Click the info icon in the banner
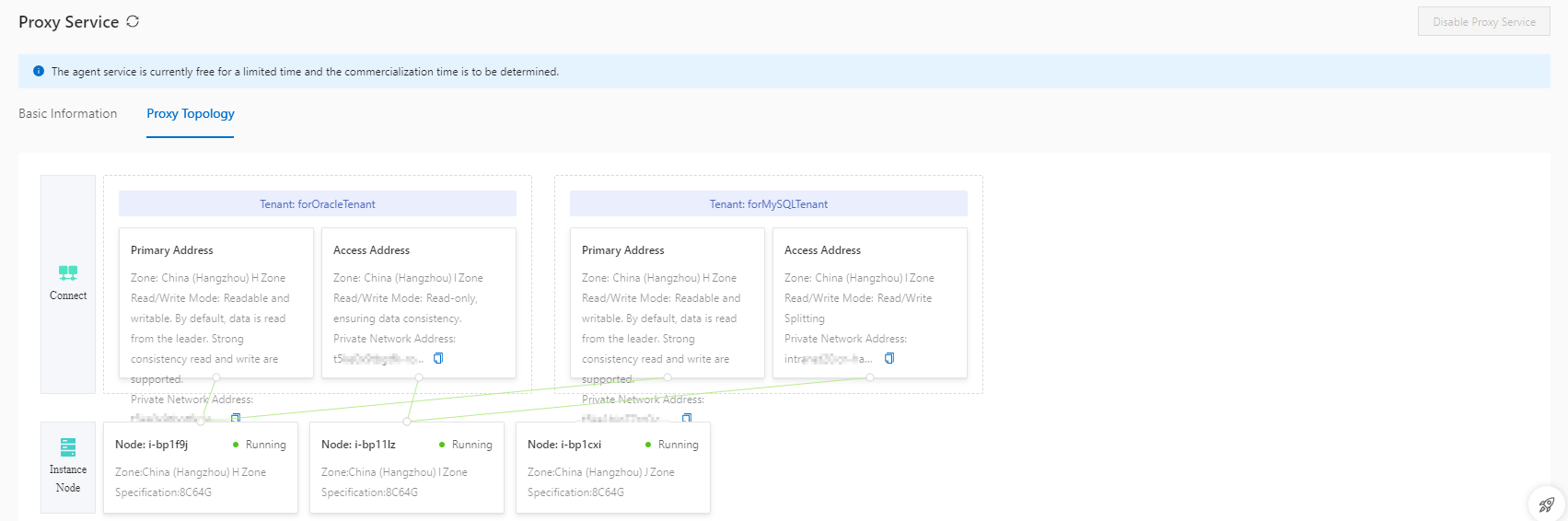 (x=39, y=71)
